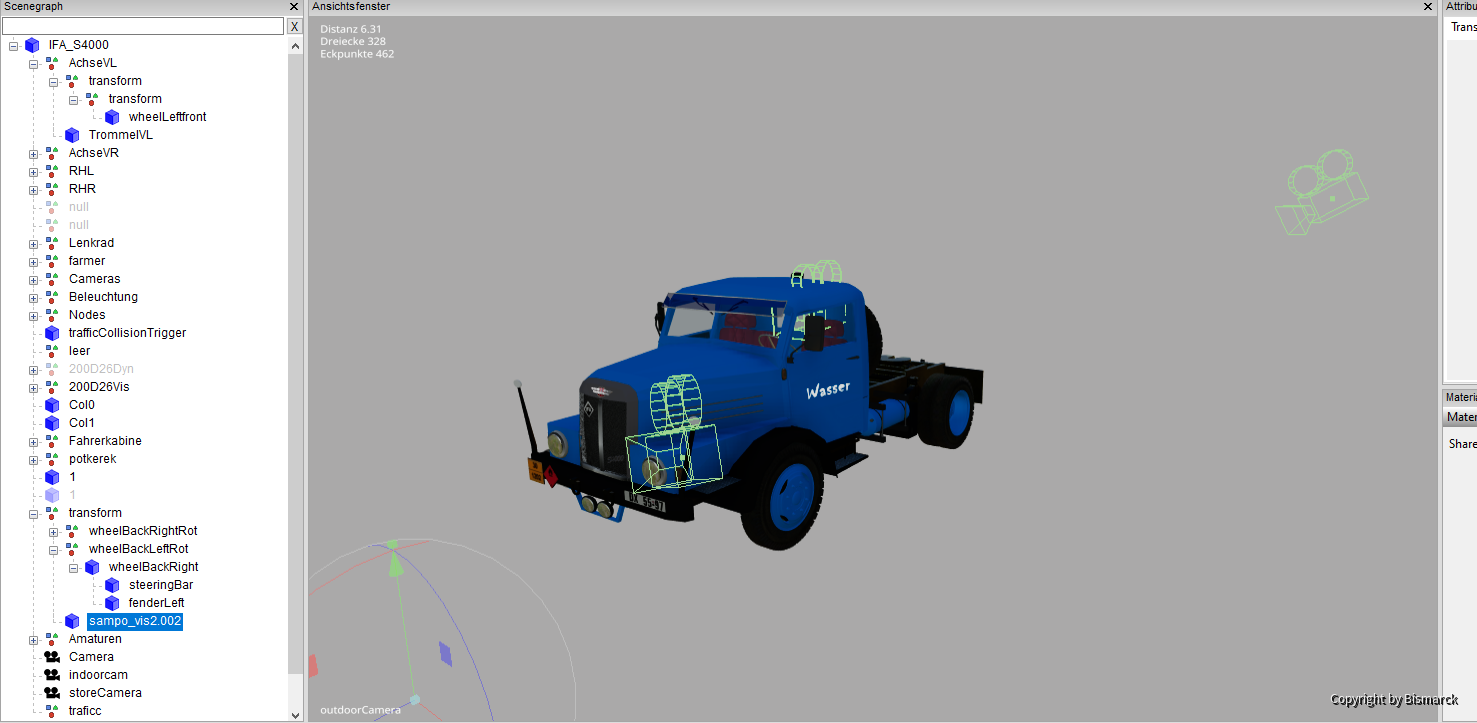Screen dimensions: 1477x723
Task: Collapse the IFA_S4000 root node
Action: point(14,45)
